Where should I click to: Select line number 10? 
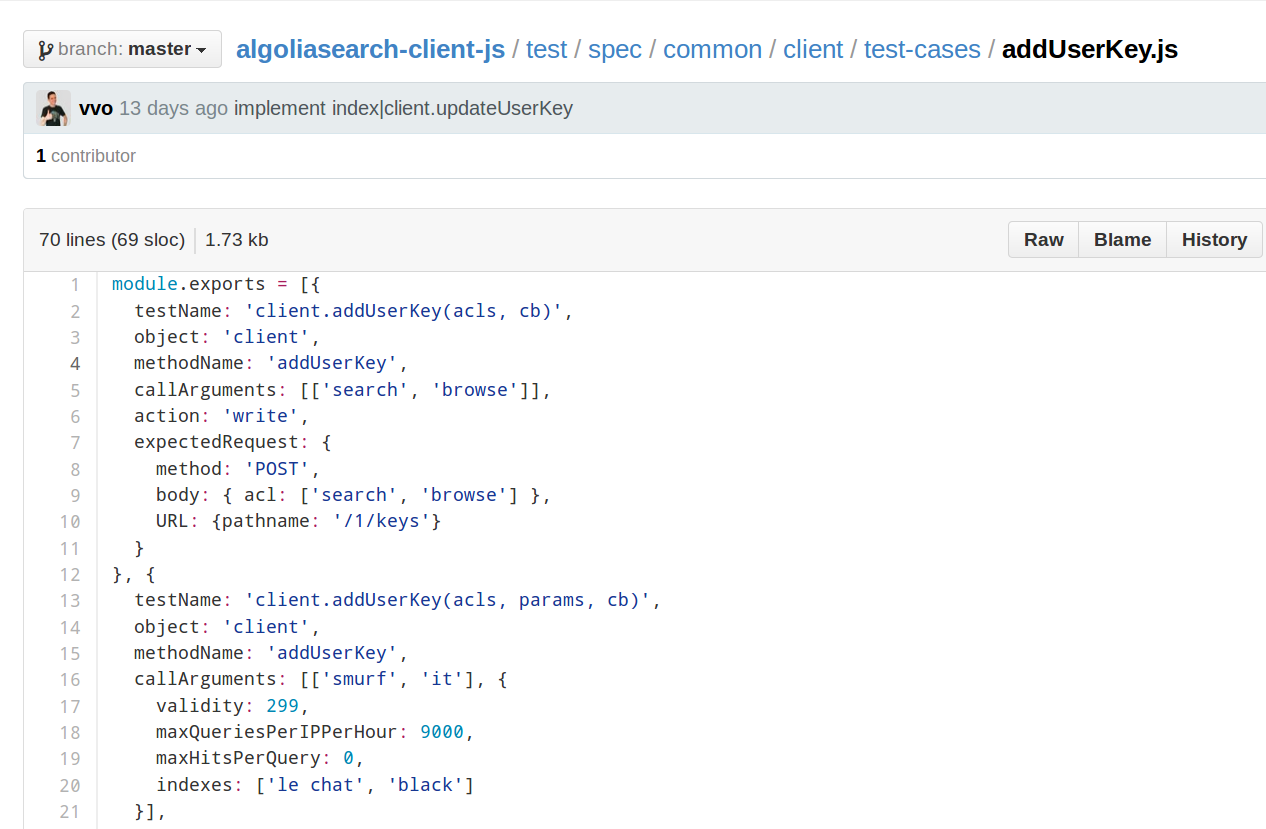(x=70, y=522)
